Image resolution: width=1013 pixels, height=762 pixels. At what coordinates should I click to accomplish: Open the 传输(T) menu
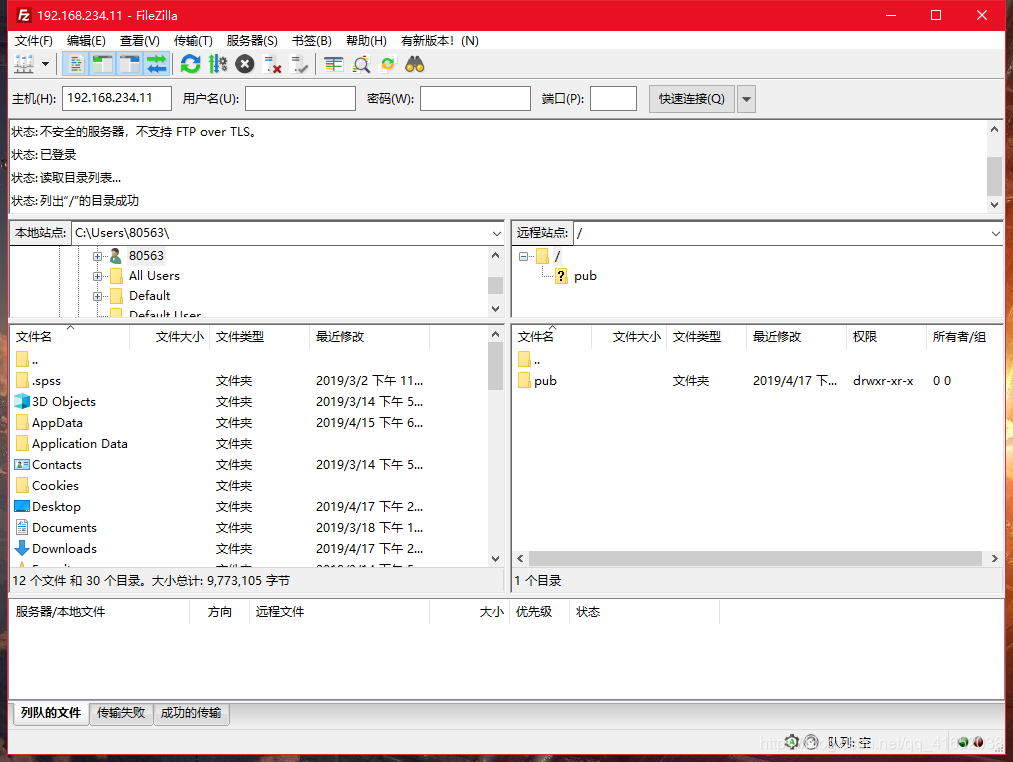193,41
